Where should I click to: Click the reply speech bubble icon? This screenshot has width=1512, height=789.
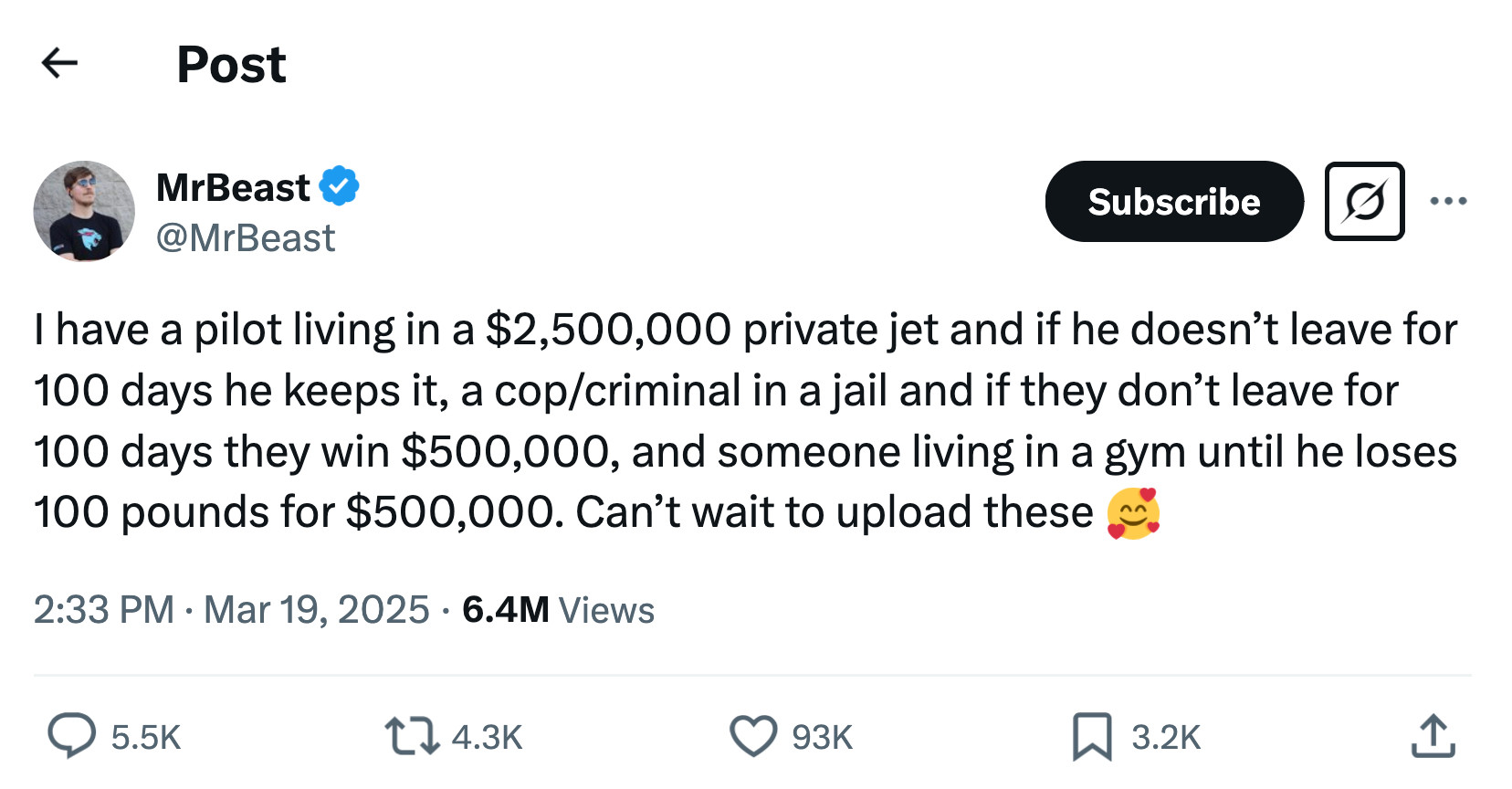tap(71, 736)
